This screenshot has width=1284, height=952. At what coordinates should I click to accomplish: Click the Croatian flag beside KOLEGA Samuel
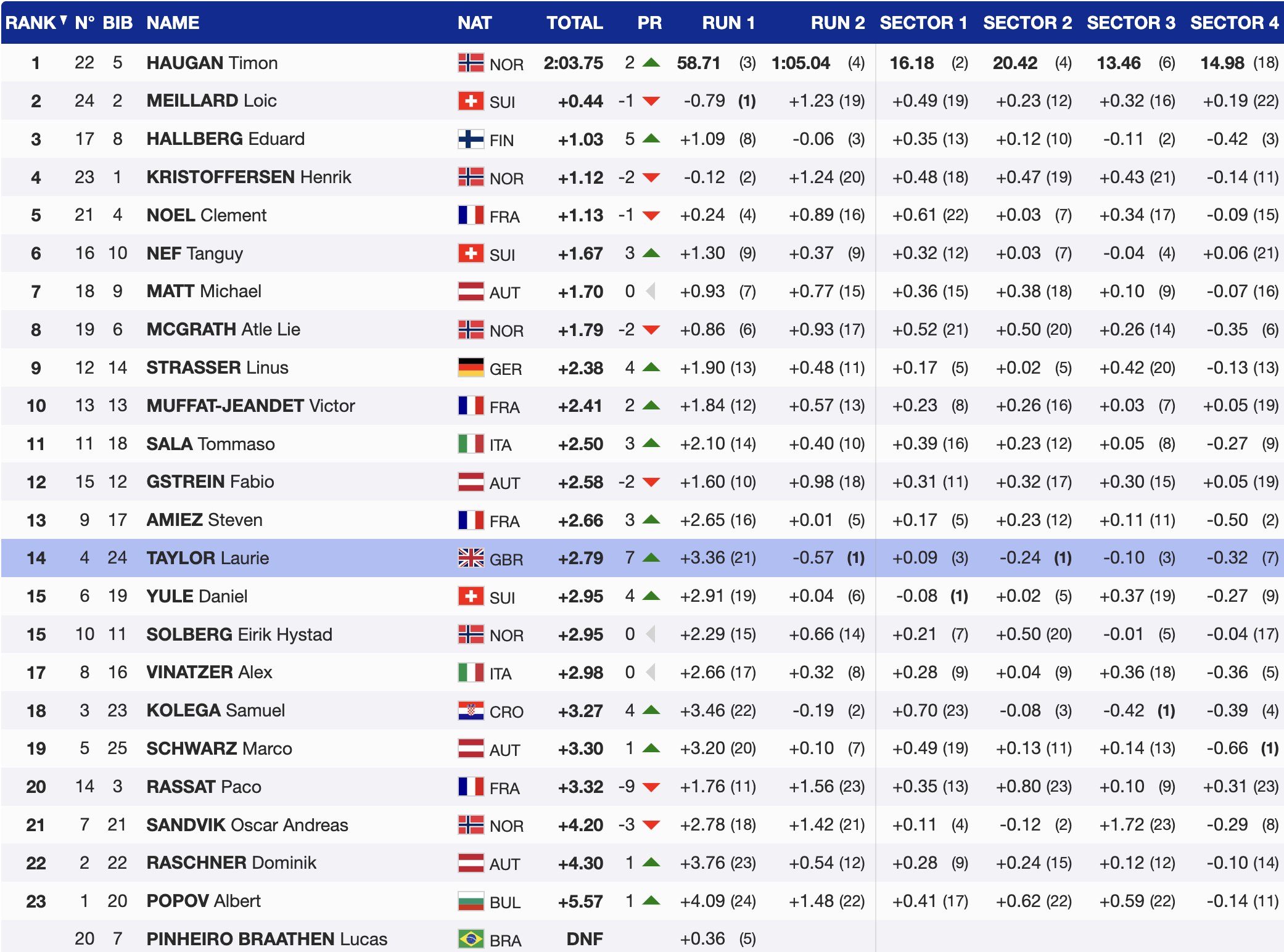pyautogui.click(x=471, y=710)
